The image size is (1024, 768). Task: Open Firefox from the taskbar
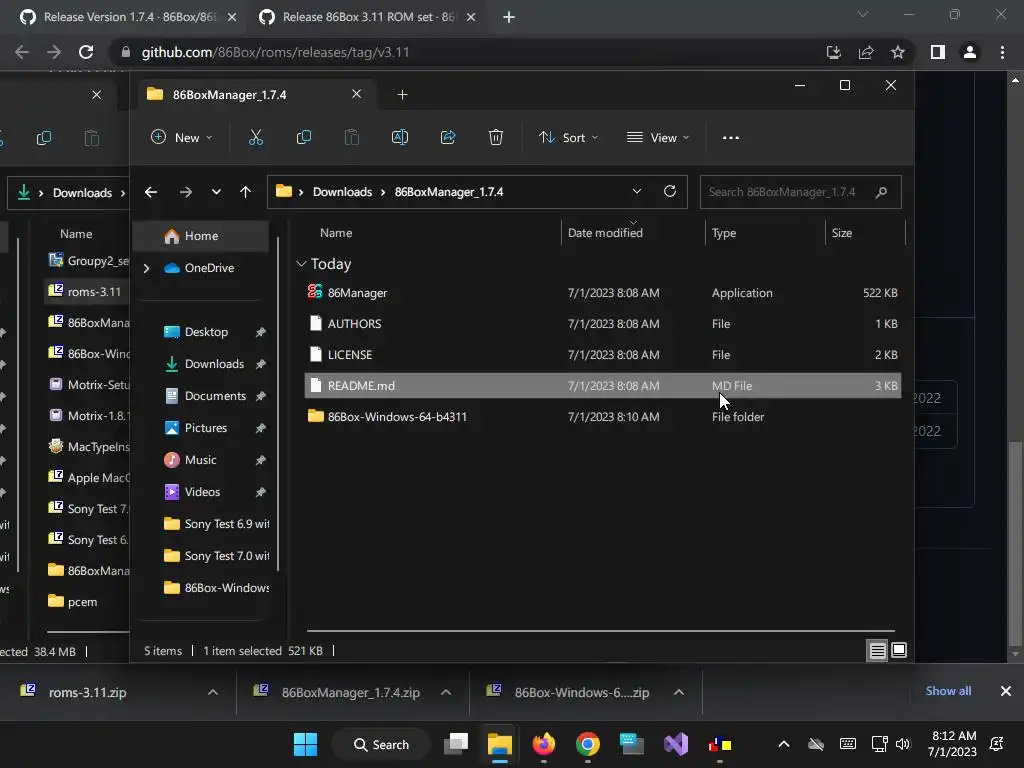(543, 744)
